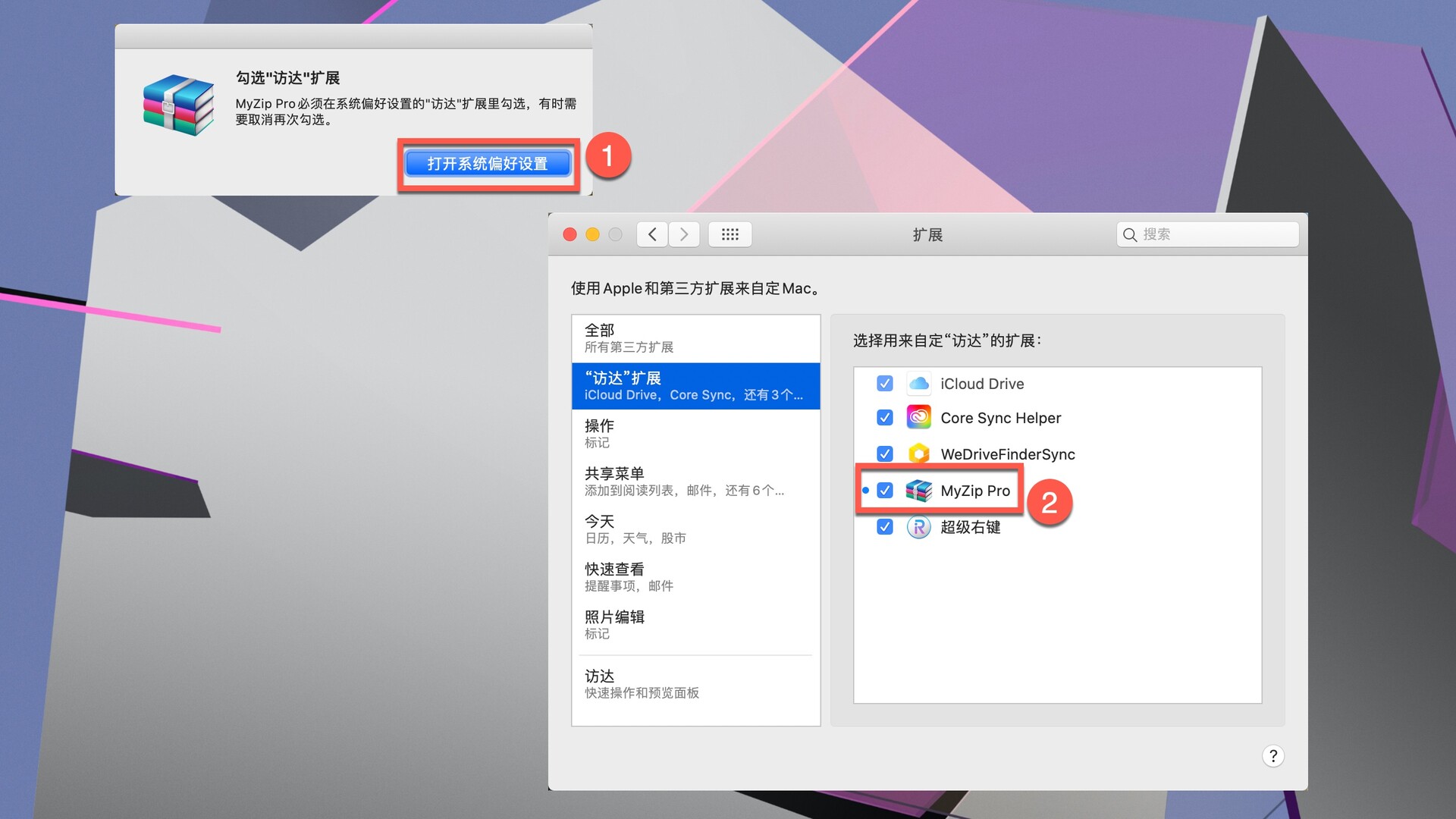Image resolution: width=1456 pixels, height=819 pixels.
Task: Click the 勾选"访达"扩展 dialog heading
Action: [287, 78]
